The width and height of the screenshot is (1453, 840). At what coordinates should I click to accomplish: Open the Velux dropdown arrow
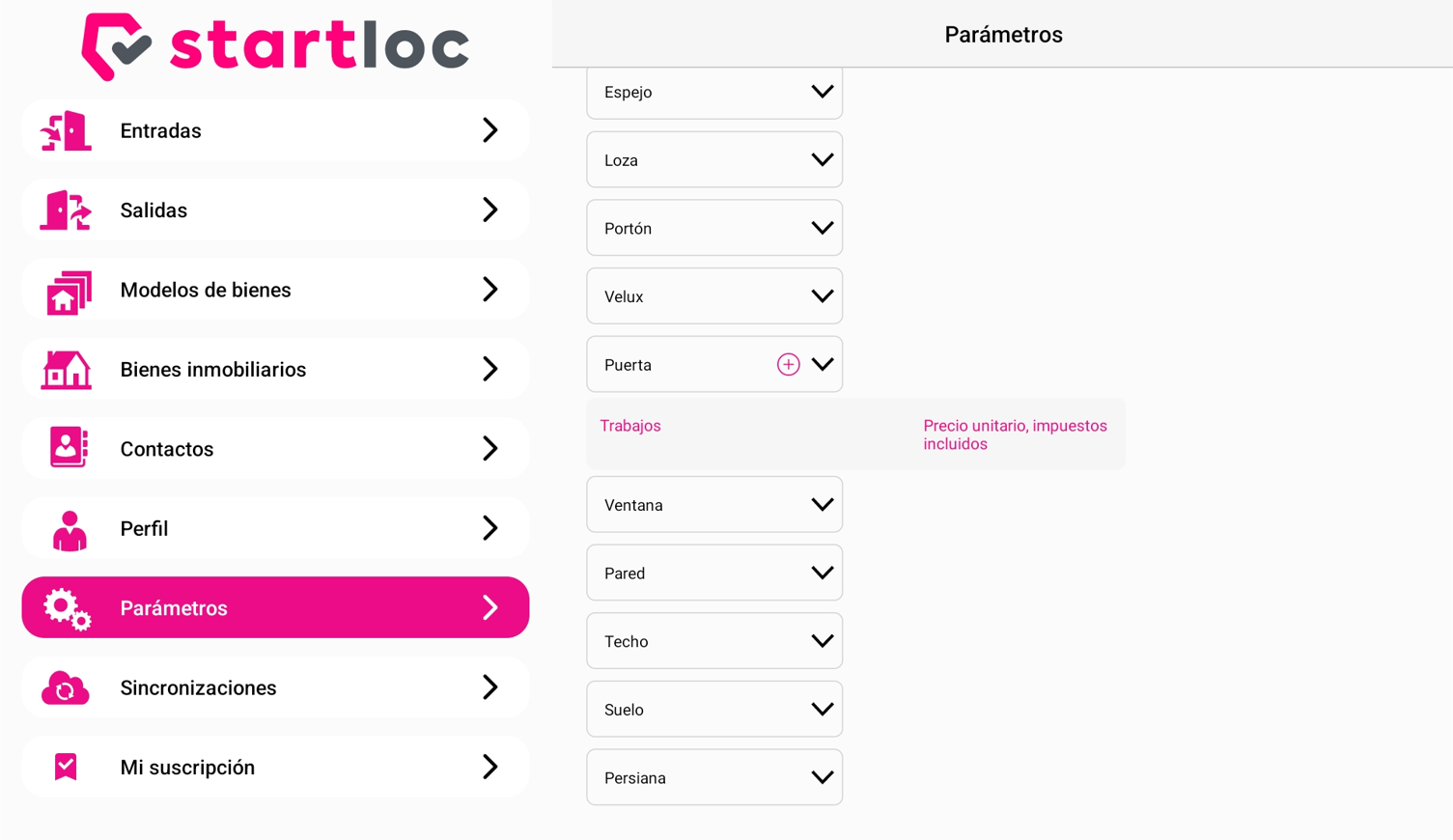[823, 296]
